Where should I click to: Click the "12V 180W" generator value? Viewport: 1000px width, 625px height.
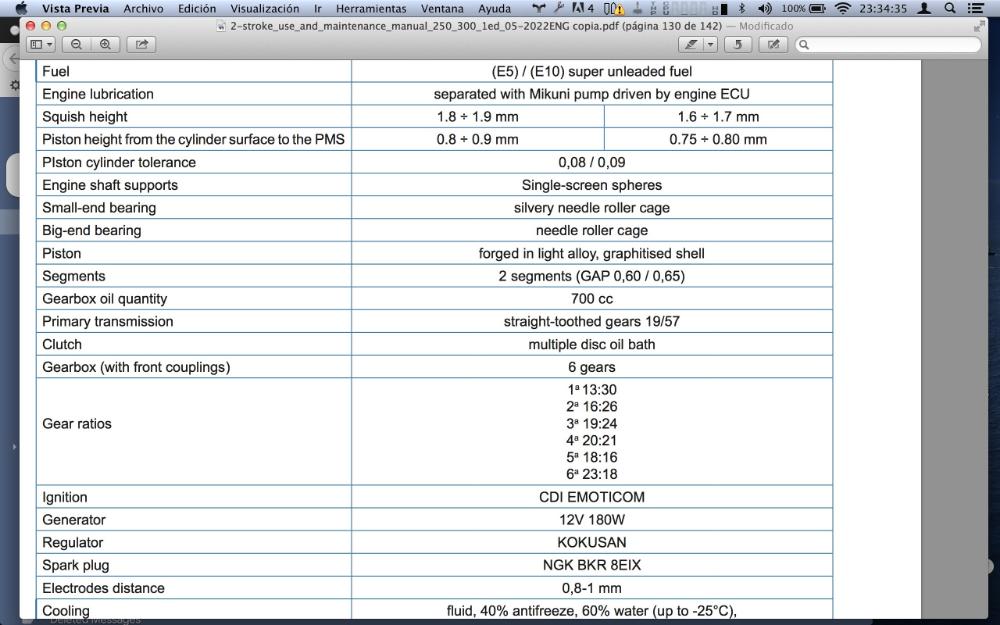(591, 520)
